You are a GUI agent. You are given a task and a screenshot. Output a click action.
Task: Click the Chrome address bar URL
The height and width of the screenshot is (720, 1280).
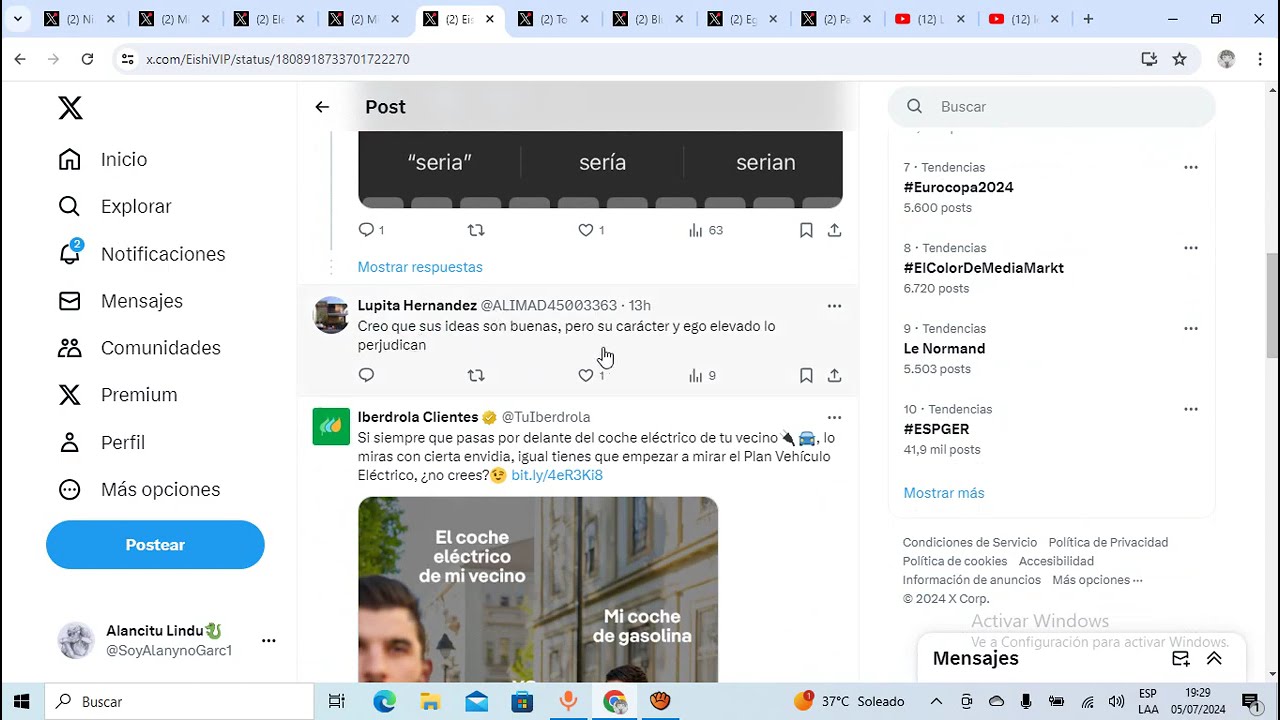pyautogui.click(x=278, y=59)
